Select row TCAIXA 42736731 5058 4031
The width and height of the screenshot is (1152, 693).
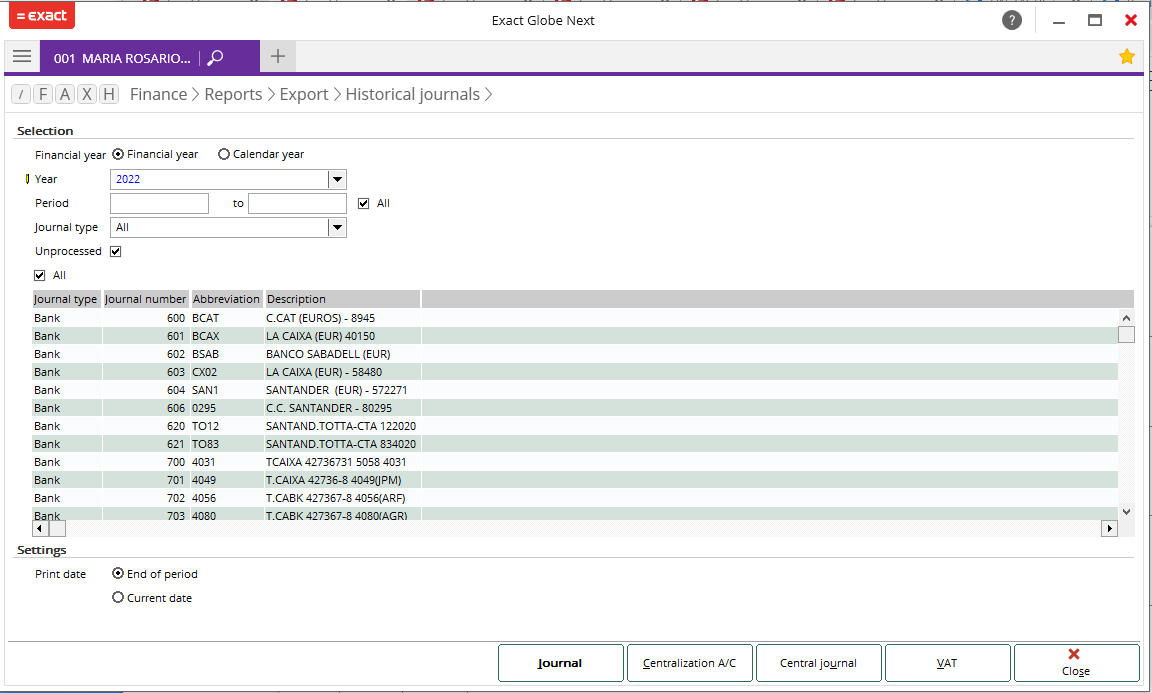click(575, 462)
